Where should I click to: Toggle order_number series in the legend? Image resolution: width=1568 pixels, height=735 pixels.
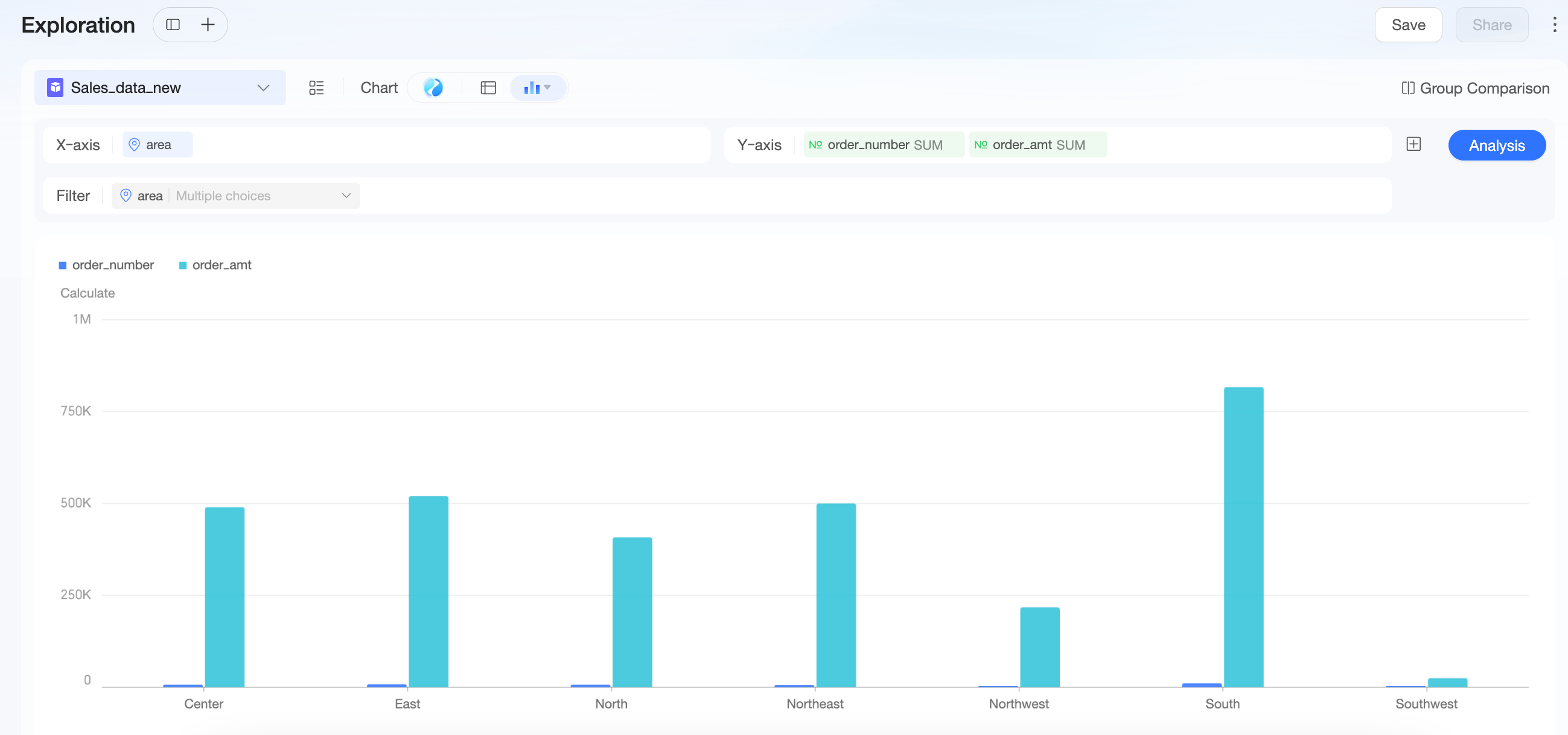tap(106, 265)
